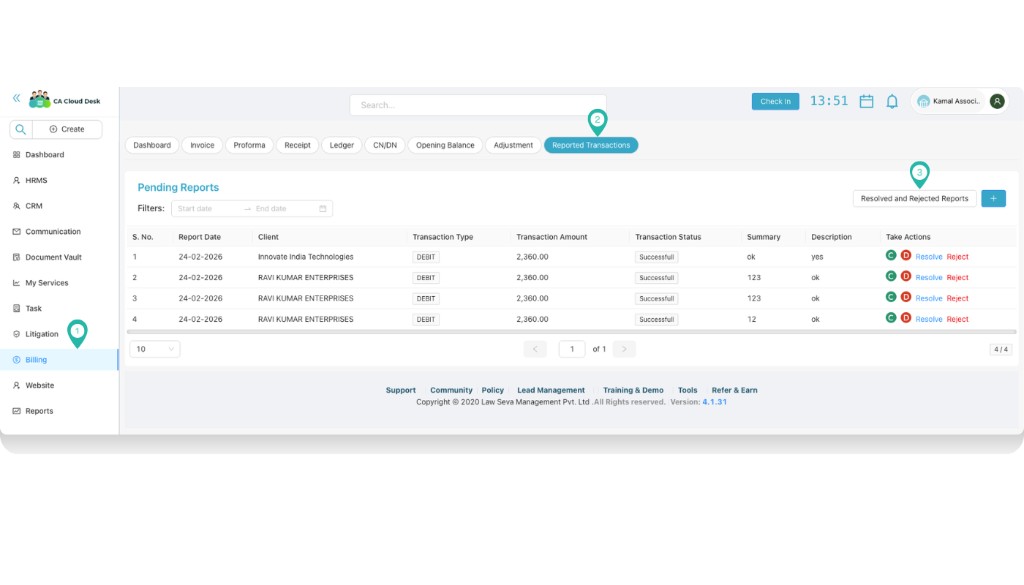Click the teal plus button near Resolved and Rejected Reports
This screenshot has height=585, width=1024.
click(993, 198)
